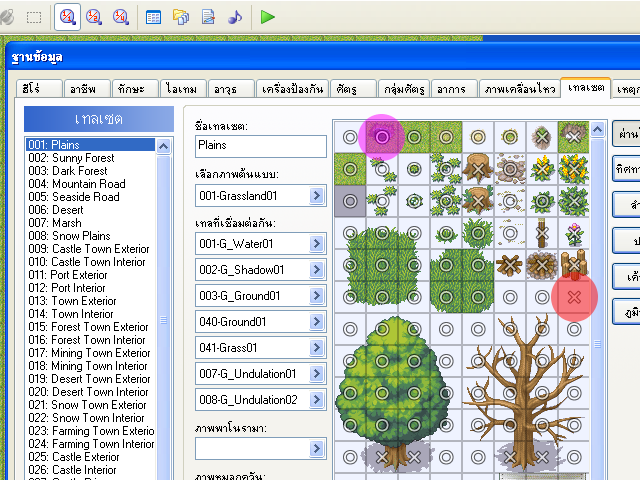The image size is (640, 480).
Task: Switch to the อาวุธ tab
Action: (x=231, y=89)
